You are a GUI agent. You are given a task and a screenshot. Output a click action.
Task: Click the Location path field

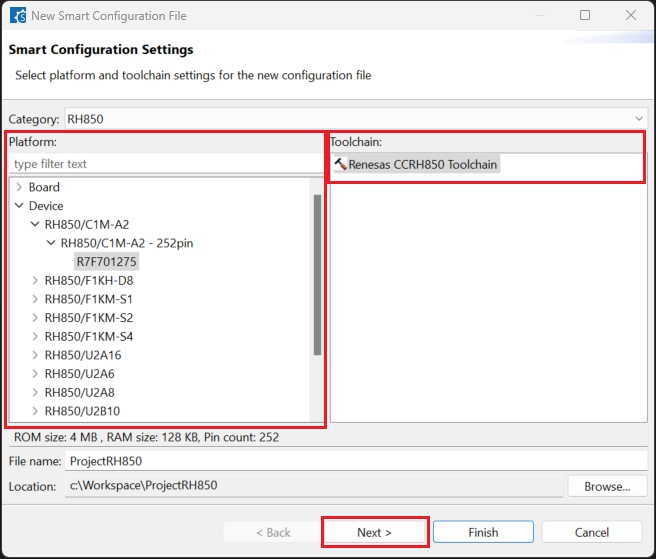(314, 485)
